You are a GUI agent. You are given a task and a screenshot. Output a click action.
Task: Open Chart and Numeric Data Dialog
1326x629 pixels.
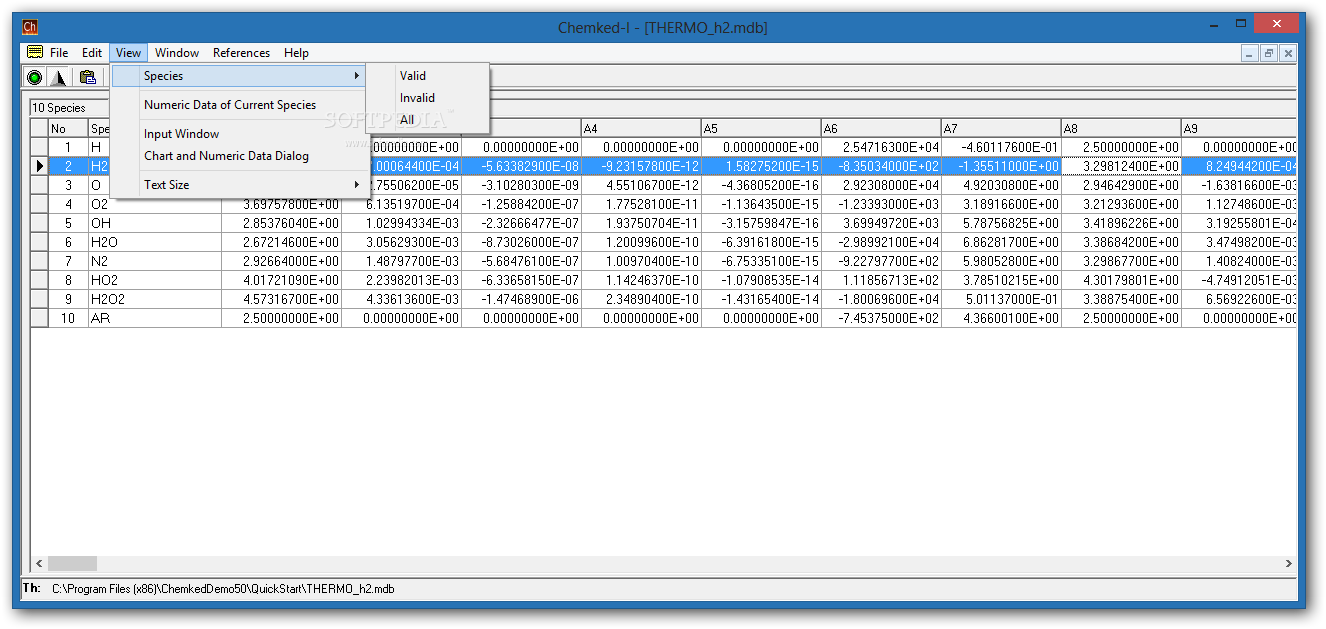(239, 156)
